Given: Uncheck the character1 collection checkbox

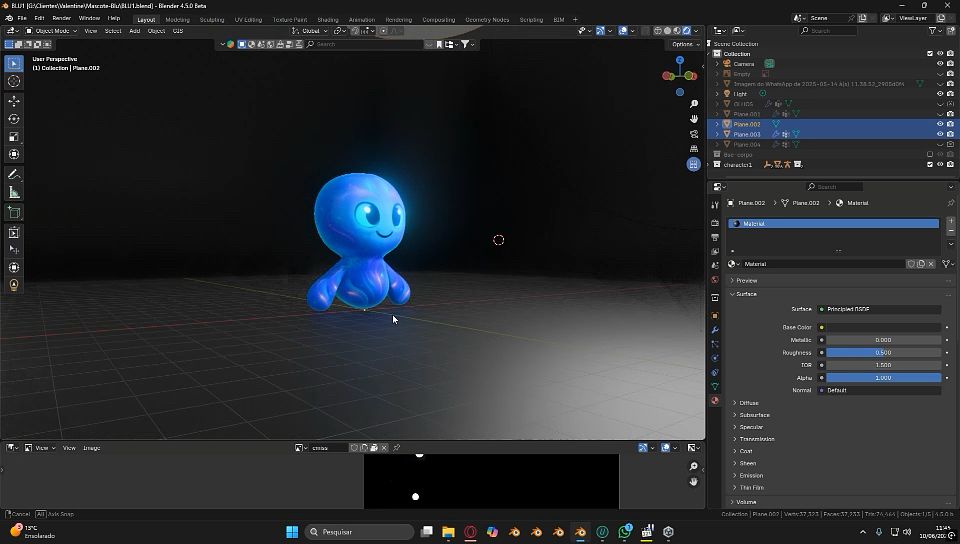Looking at the screenshot, I should tap(930, 164).
